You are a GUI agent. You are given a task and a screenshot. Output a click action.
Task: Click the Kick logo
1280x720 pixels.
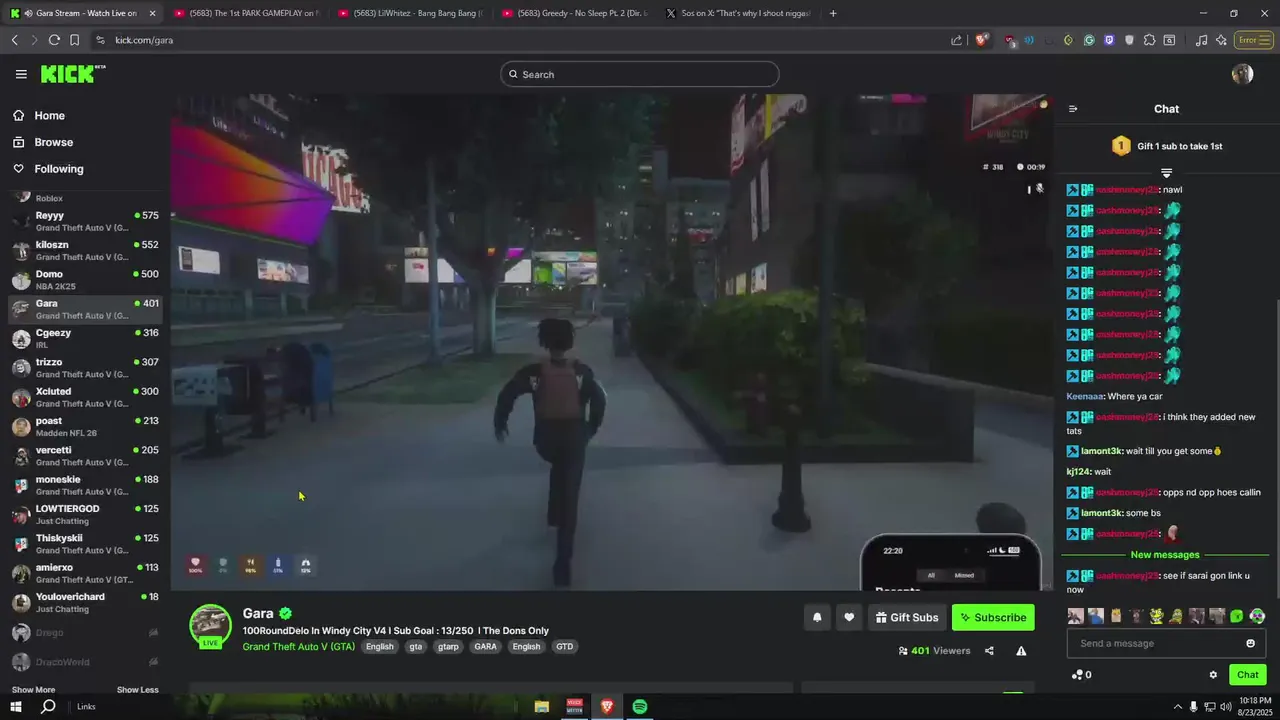coord(72,74)
